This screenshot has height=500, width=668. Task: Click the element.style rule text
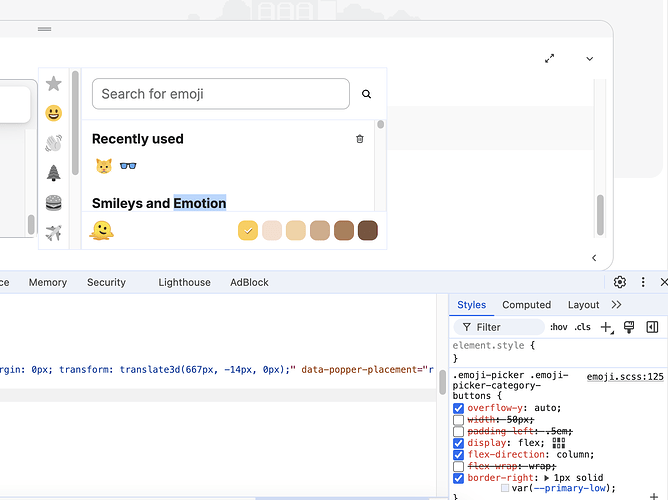[489, 345]
